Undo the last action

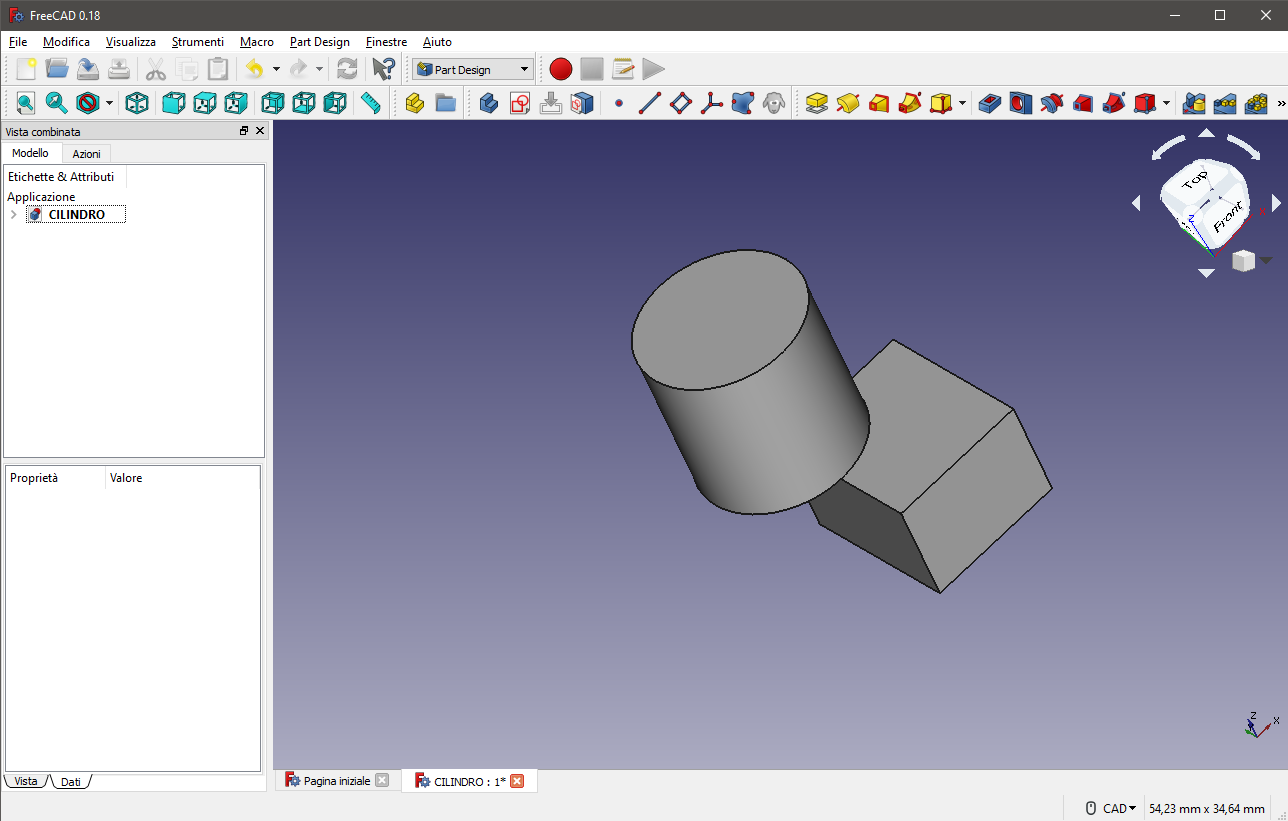(x=254, y=69)
